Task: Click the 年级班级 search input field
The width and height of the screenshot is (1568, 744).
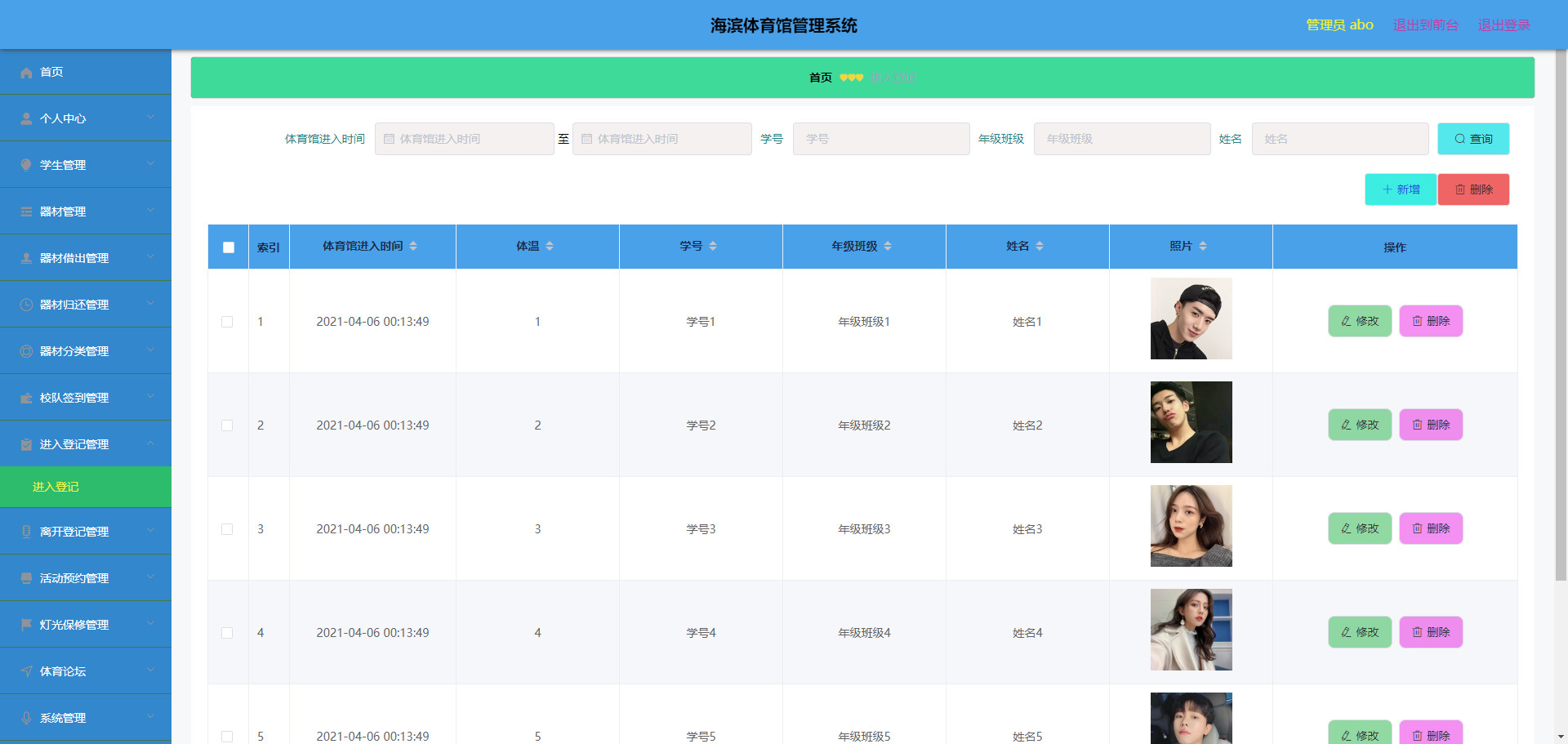Action: pos(1122,140)
